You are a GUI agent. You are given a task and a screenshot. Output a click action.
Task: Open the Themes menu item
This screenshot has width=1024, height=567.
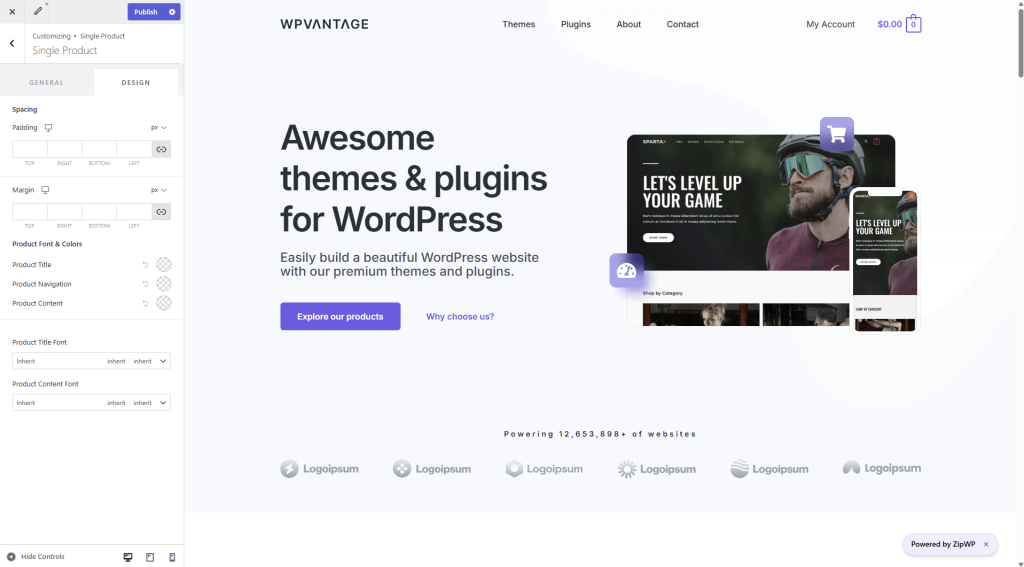pyautogui.click(x=519, y=24)
